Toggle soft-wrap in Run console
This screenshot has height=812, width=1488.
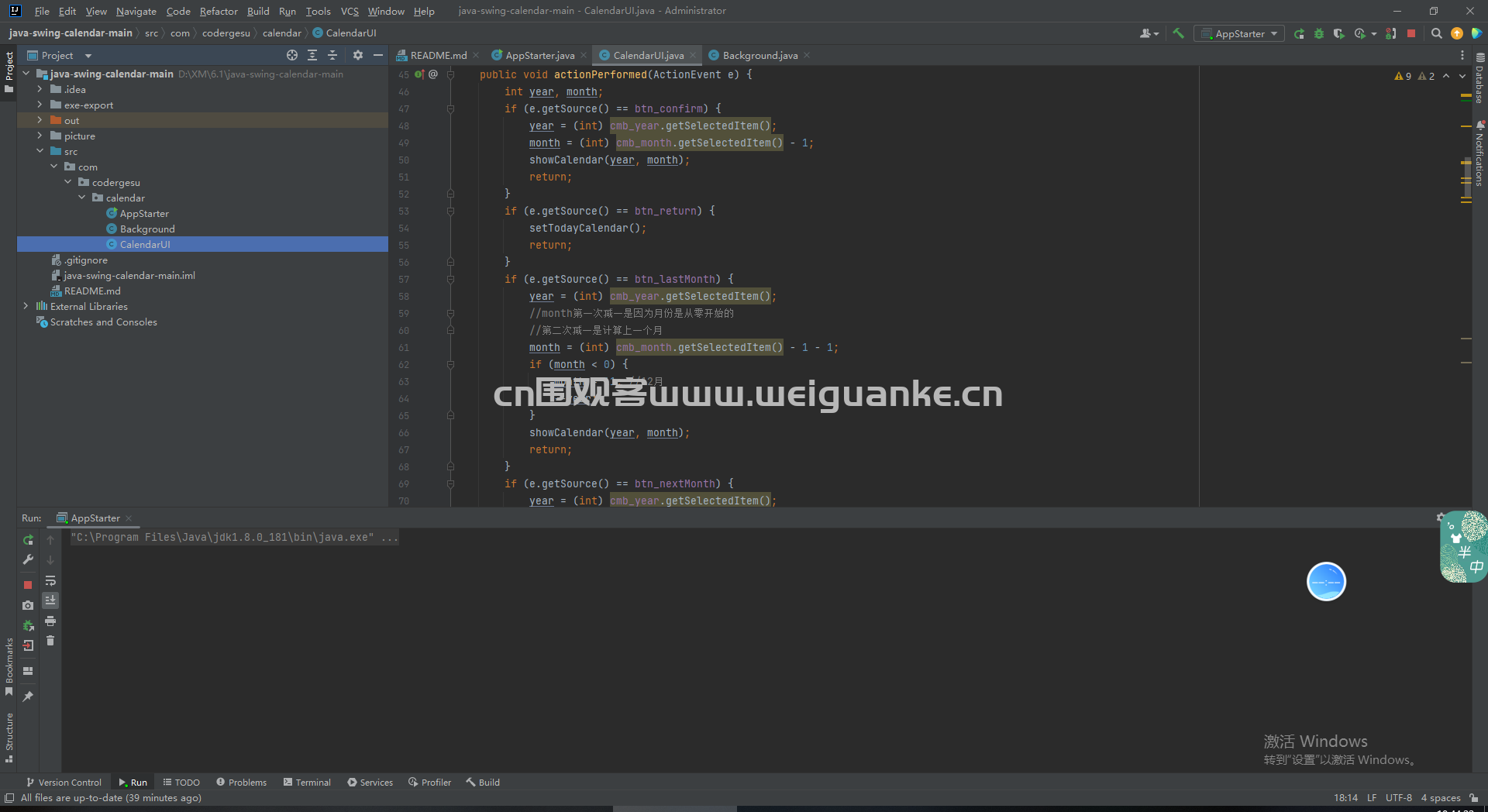pyautogui.click(x=50, y=580)
